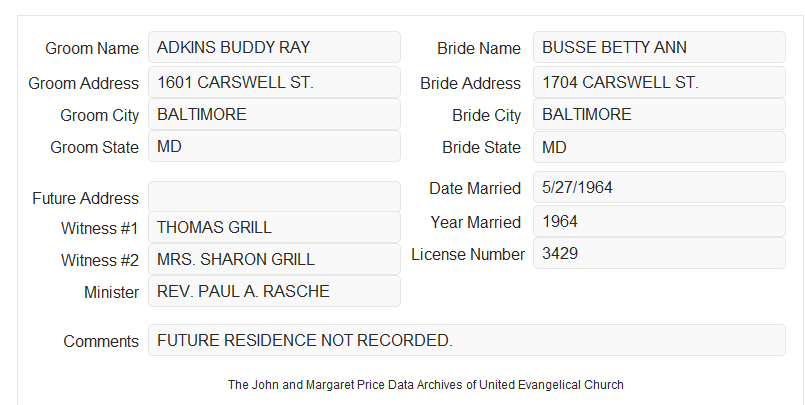Click the Data Archives footer text
Screen dimensions: 805x405
coord(426,384)
